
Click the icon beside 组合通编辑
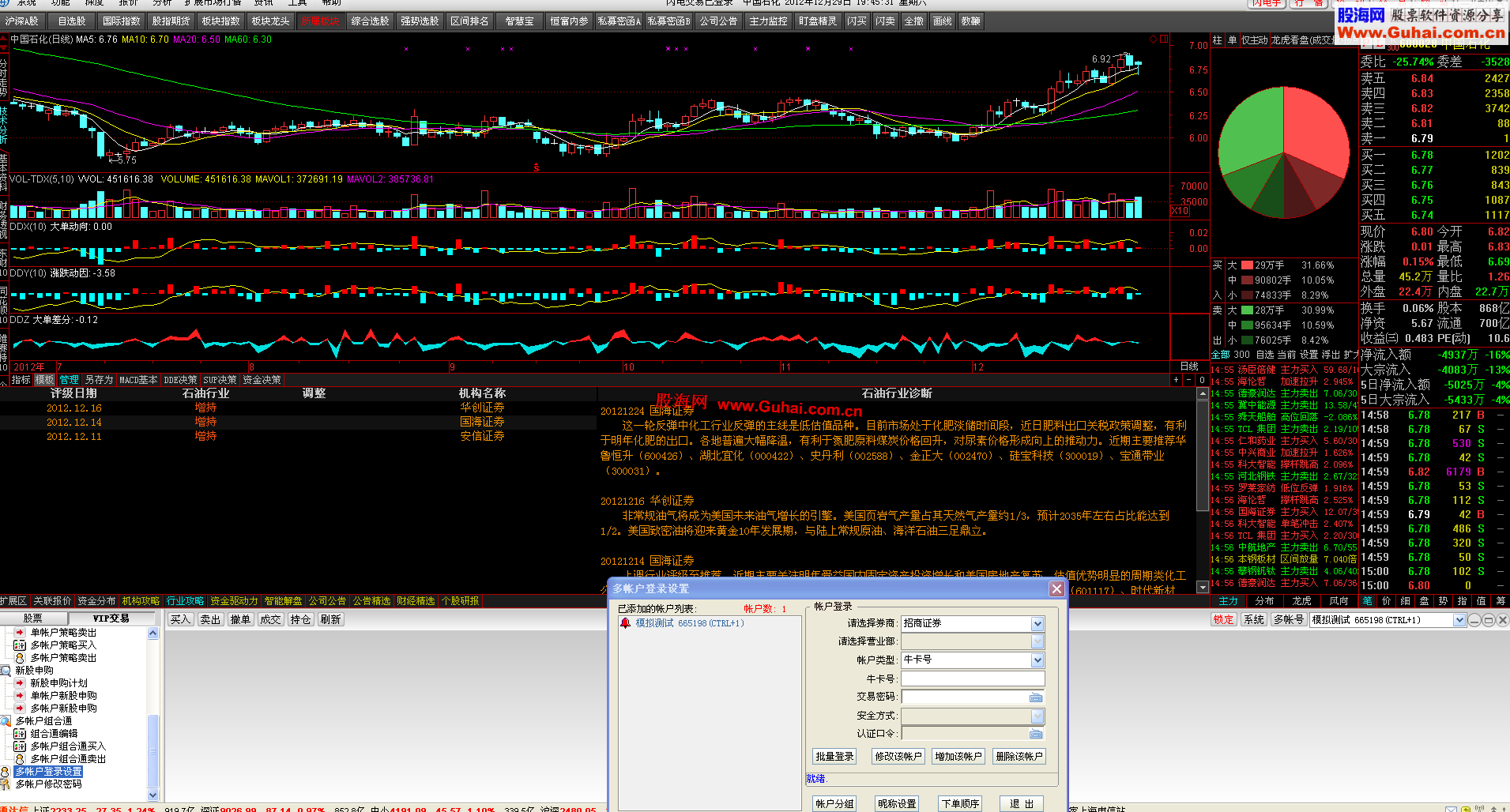20,734
